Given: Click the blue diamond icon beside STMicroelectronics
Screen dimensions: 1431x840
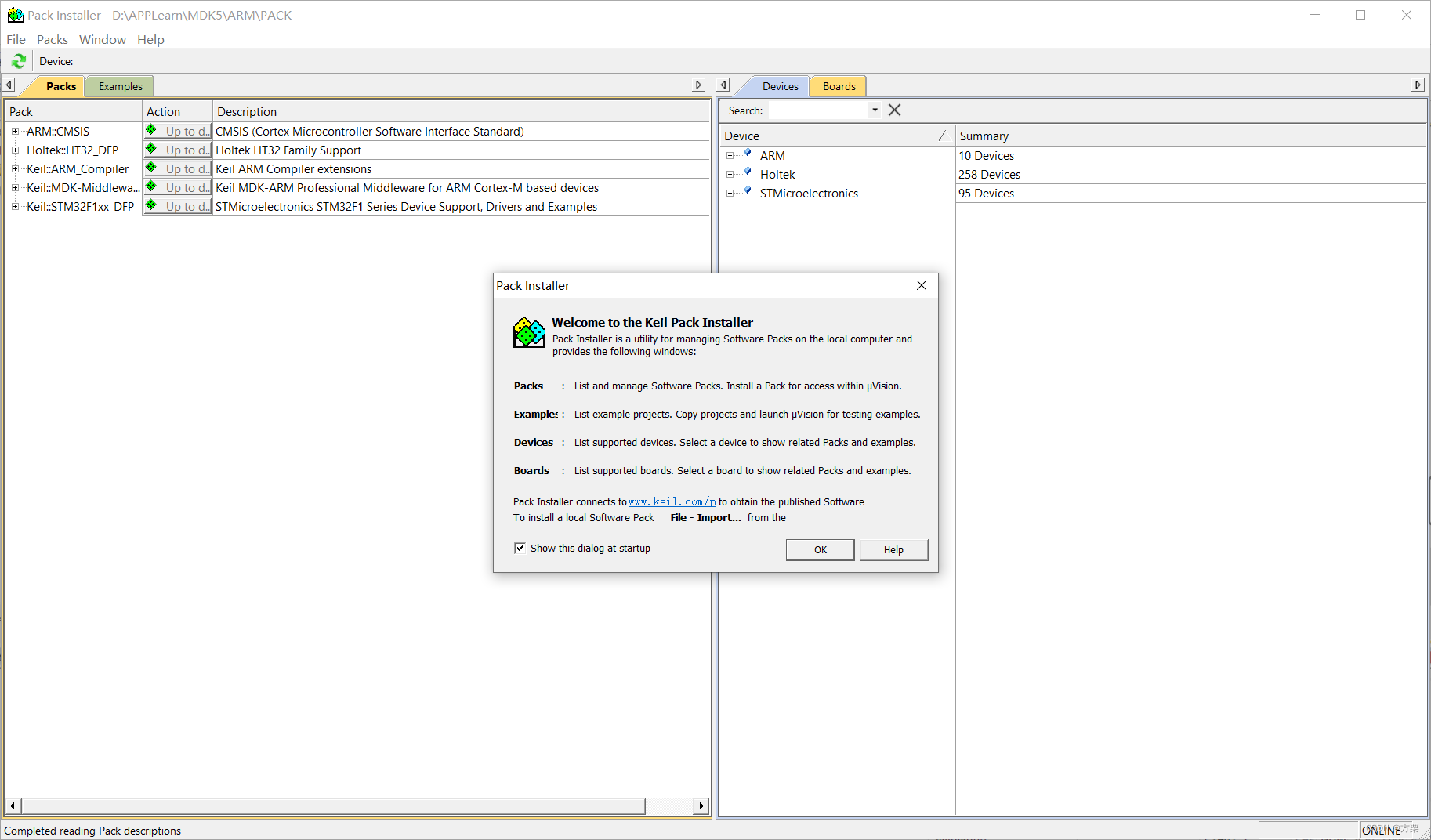Looking at the screenshot, I should (x=748, y=190).
